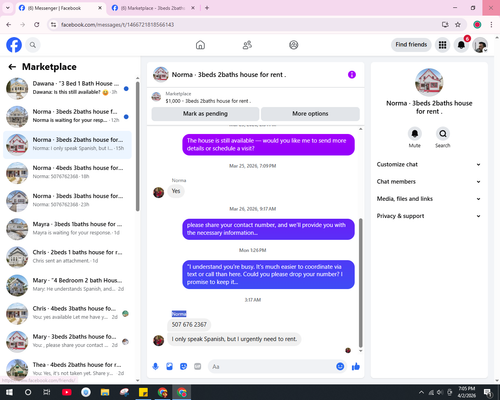
Task: Open Windows notification center icon
Action: 488,392
